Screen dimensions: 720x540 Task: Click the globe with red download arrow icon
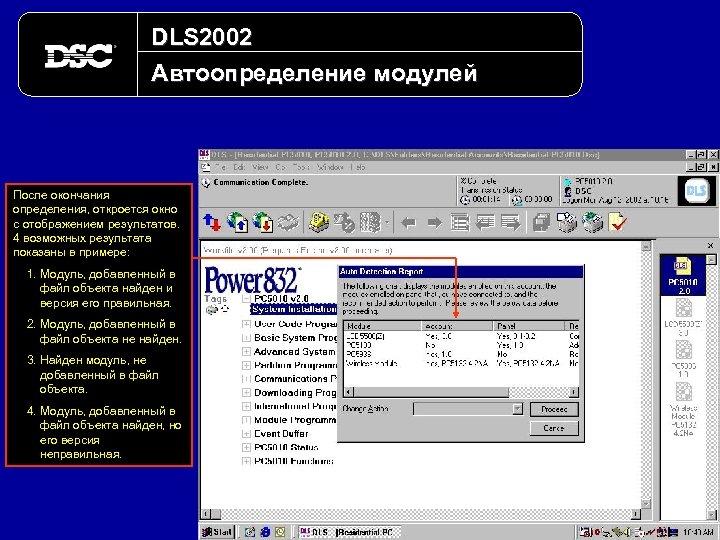[x=263, y=223]
